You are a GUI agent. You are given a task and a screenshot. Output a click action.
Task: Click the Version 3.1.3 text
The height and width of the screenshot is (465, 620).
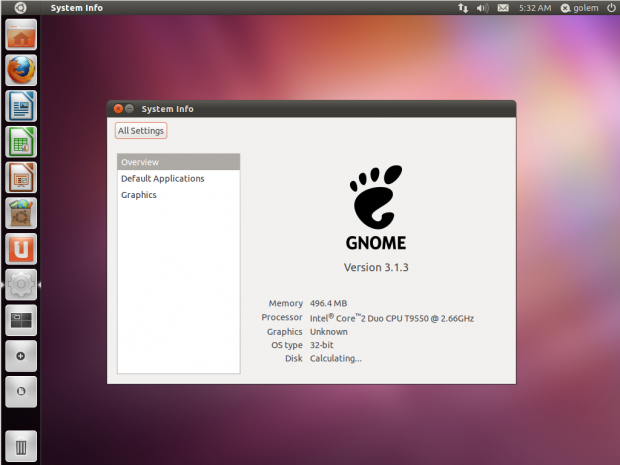tap(376, 267)
